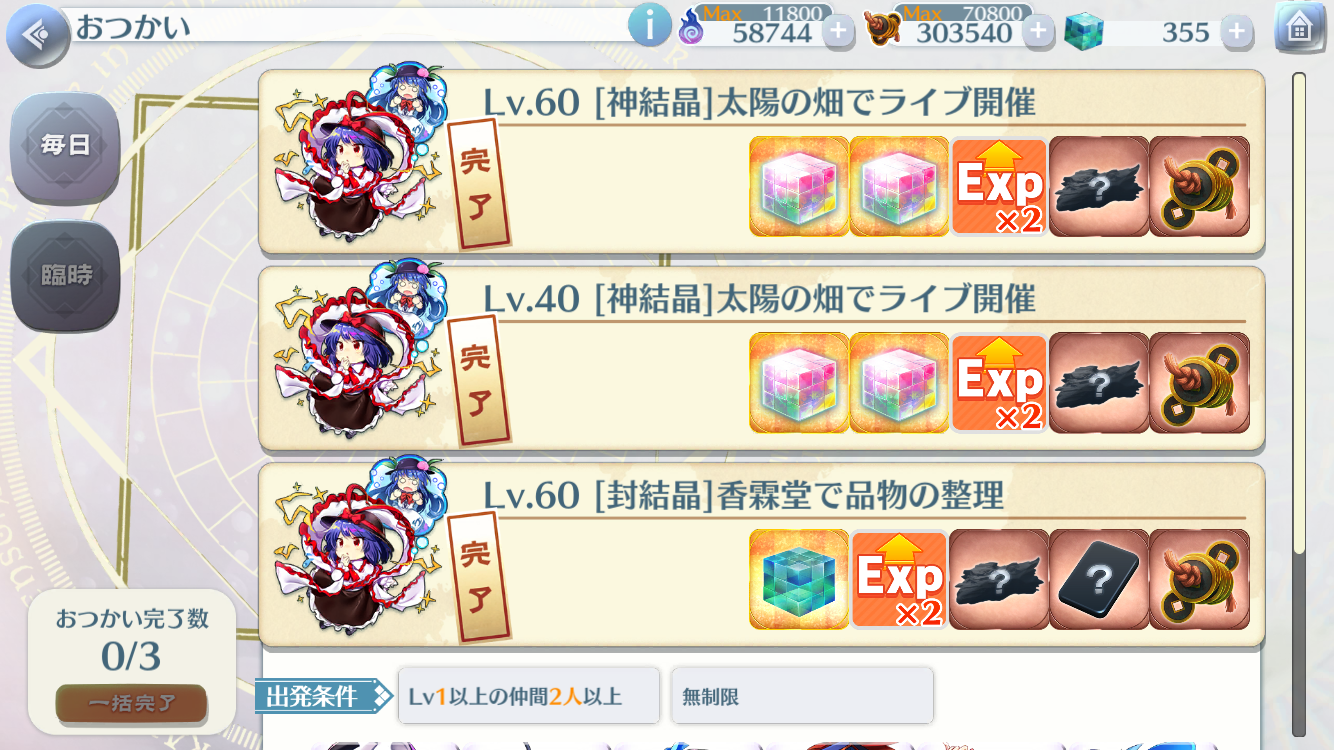This screenshot has width=1334, height=750.
Task: Add spirit points with plus button
Action: coord(838,32)
